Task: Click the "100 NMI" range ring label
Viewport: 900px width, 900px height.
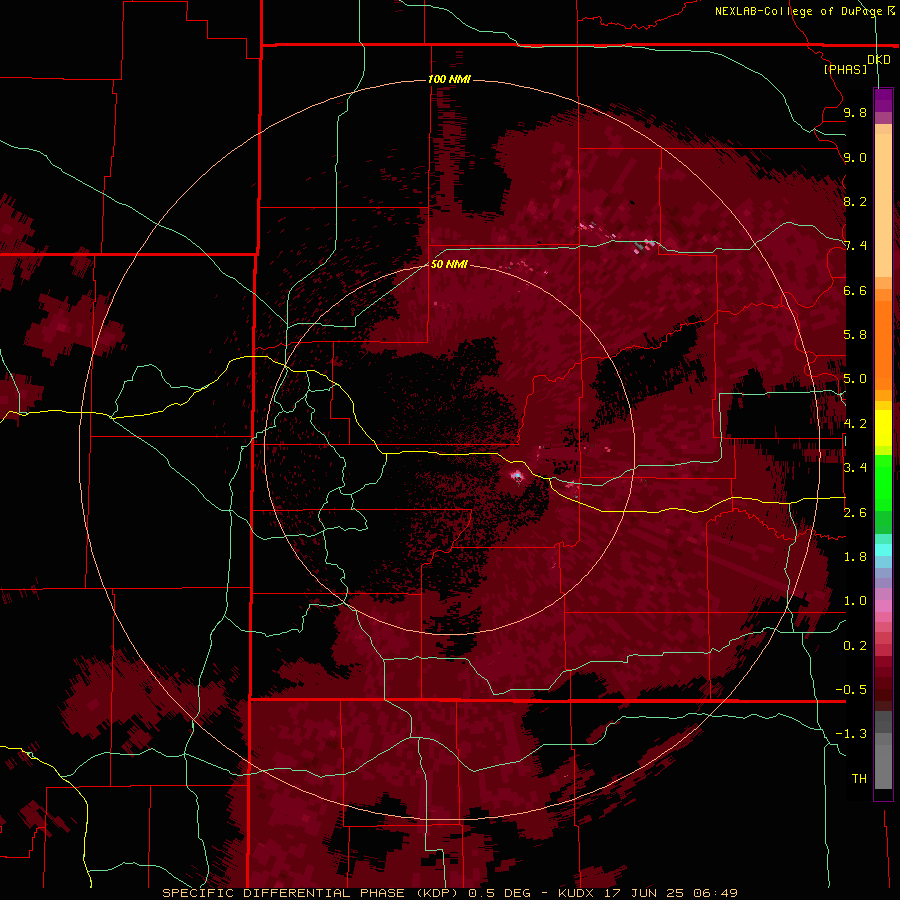Action: (449, 79)
